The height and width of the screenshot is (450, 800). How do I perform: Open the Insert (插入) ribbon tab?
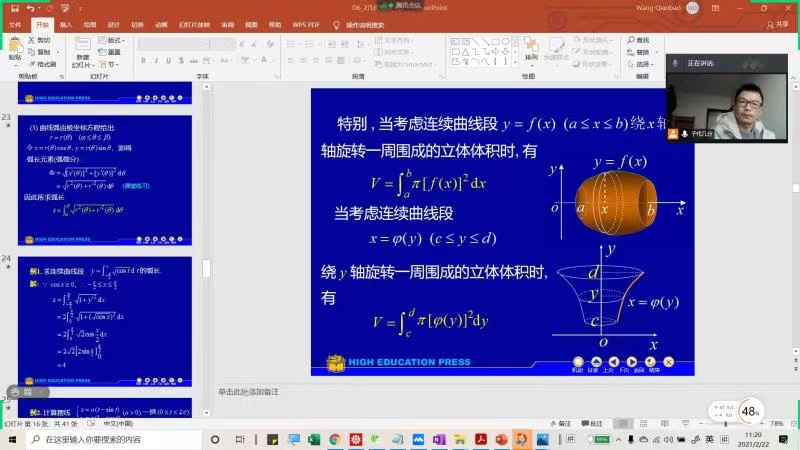point(65,23)
